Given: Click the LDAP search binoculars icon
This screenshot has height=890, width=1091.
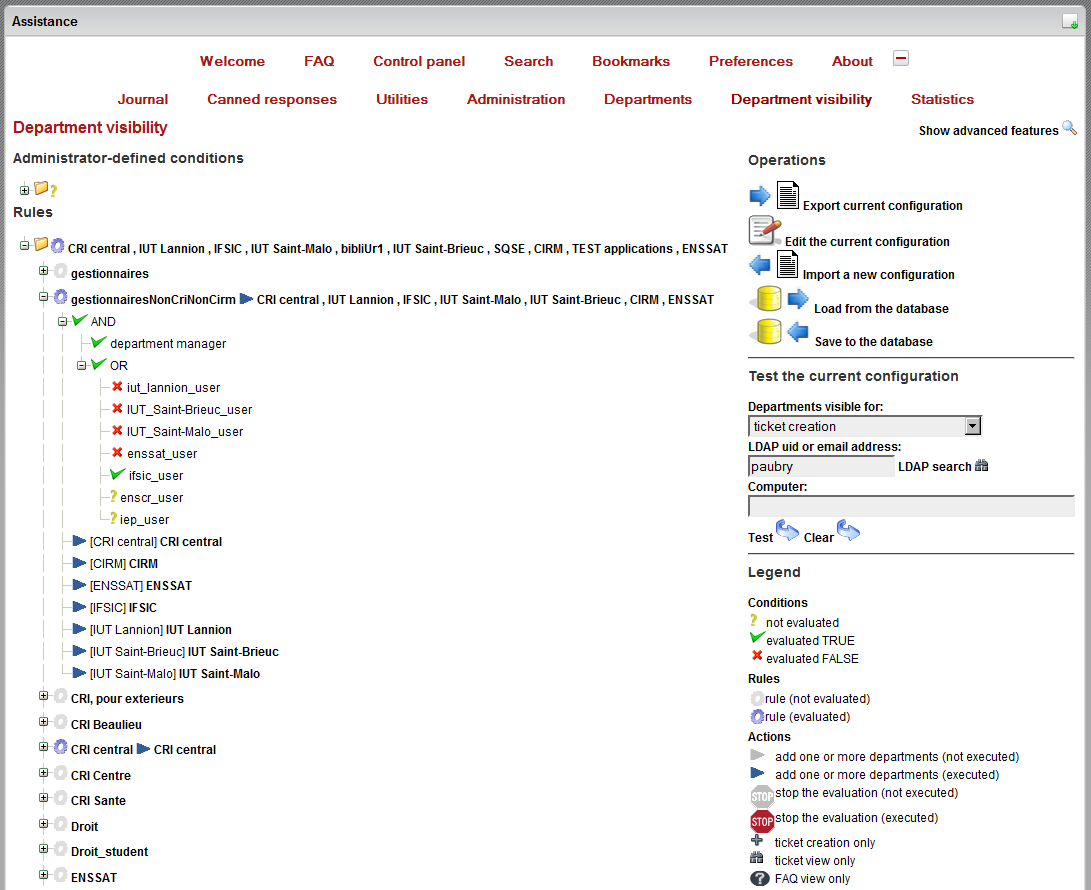Looking at the screenshot, I should coord(982,466).
